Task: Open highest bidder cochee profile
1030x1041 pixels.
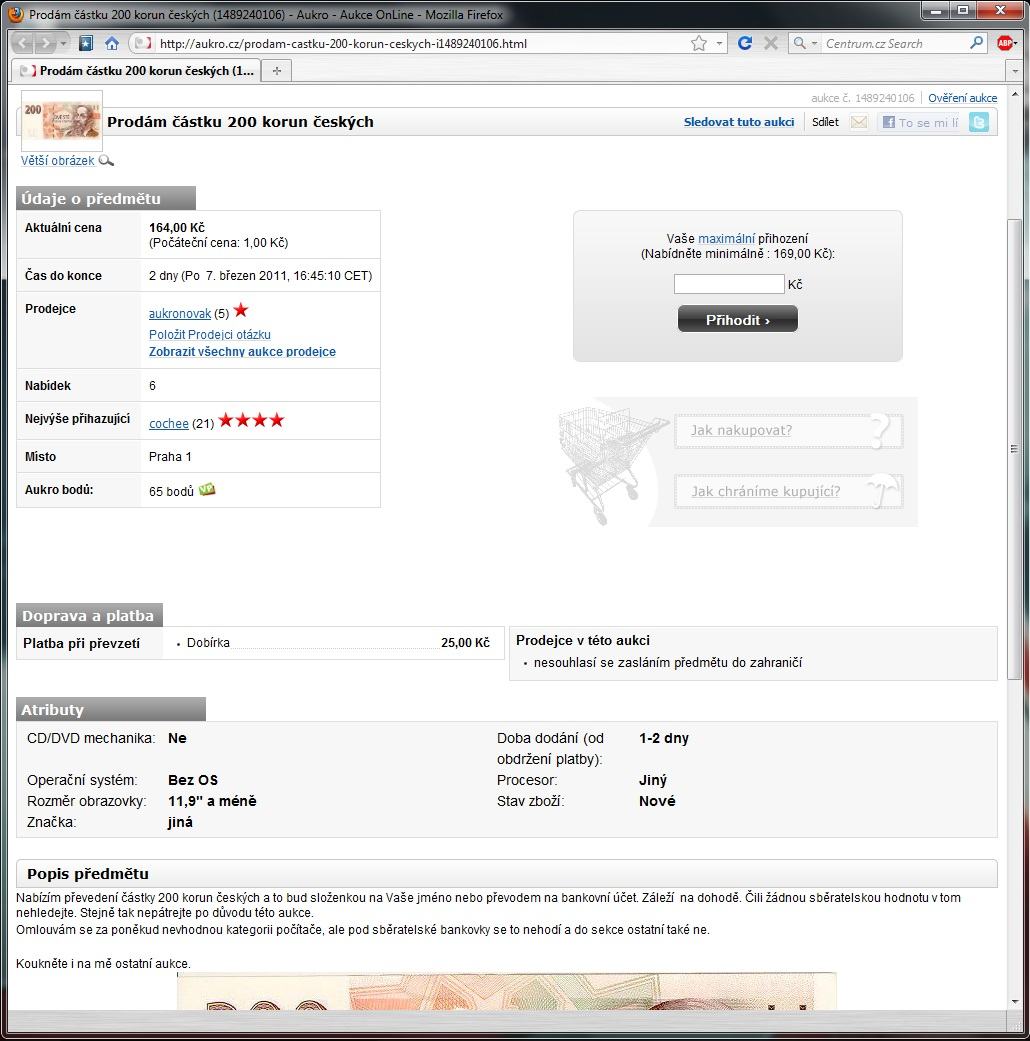Action: click(x=169, y=424)
